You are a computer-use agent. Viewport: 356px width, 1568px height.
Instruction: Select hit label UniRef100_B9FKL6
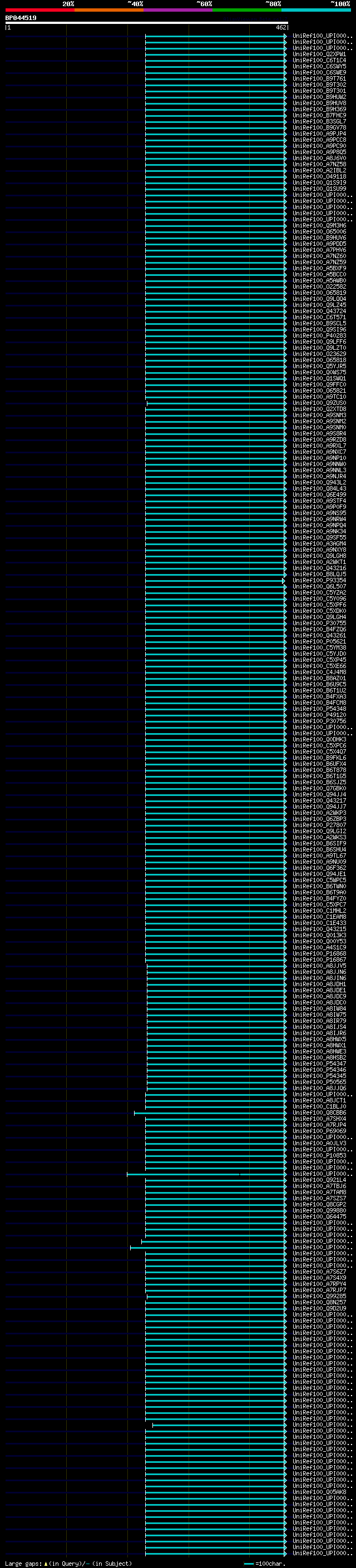(319, 758)
